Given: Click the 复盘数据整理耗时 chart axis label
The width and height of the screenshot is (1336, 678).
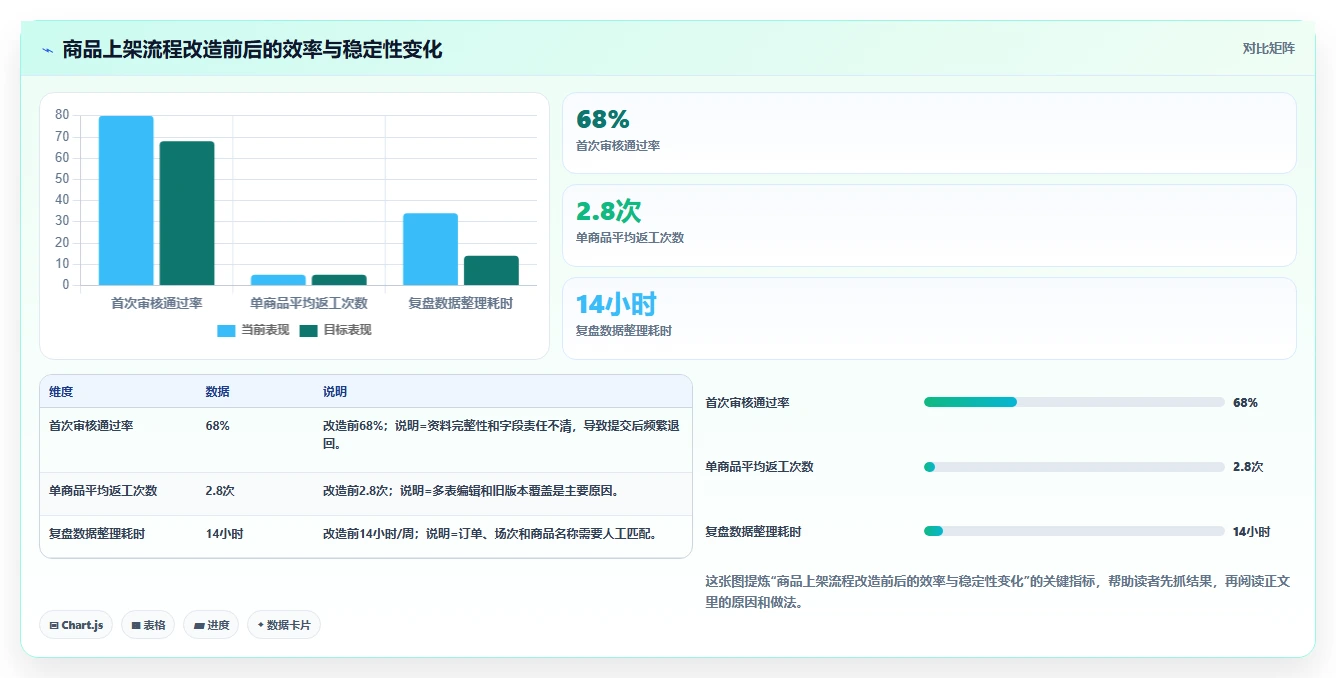Looking at the screenshot, I should (x=461, y=303).
